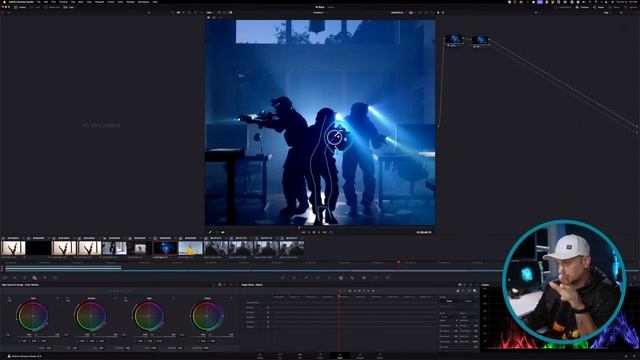640x360 pixels.
Task: Open the Qualifier palette
Action: pos(306,278)
